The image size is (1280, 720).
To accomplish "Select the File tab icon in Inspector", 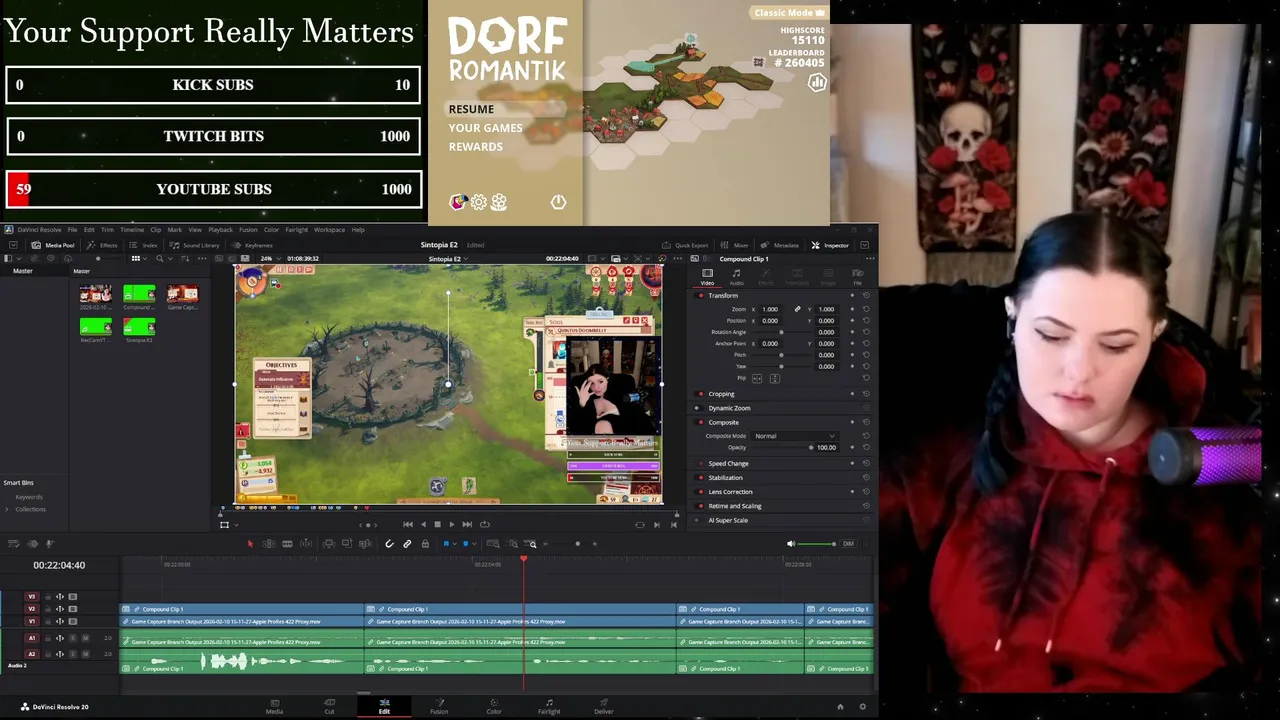I will [x=857, y=276].
